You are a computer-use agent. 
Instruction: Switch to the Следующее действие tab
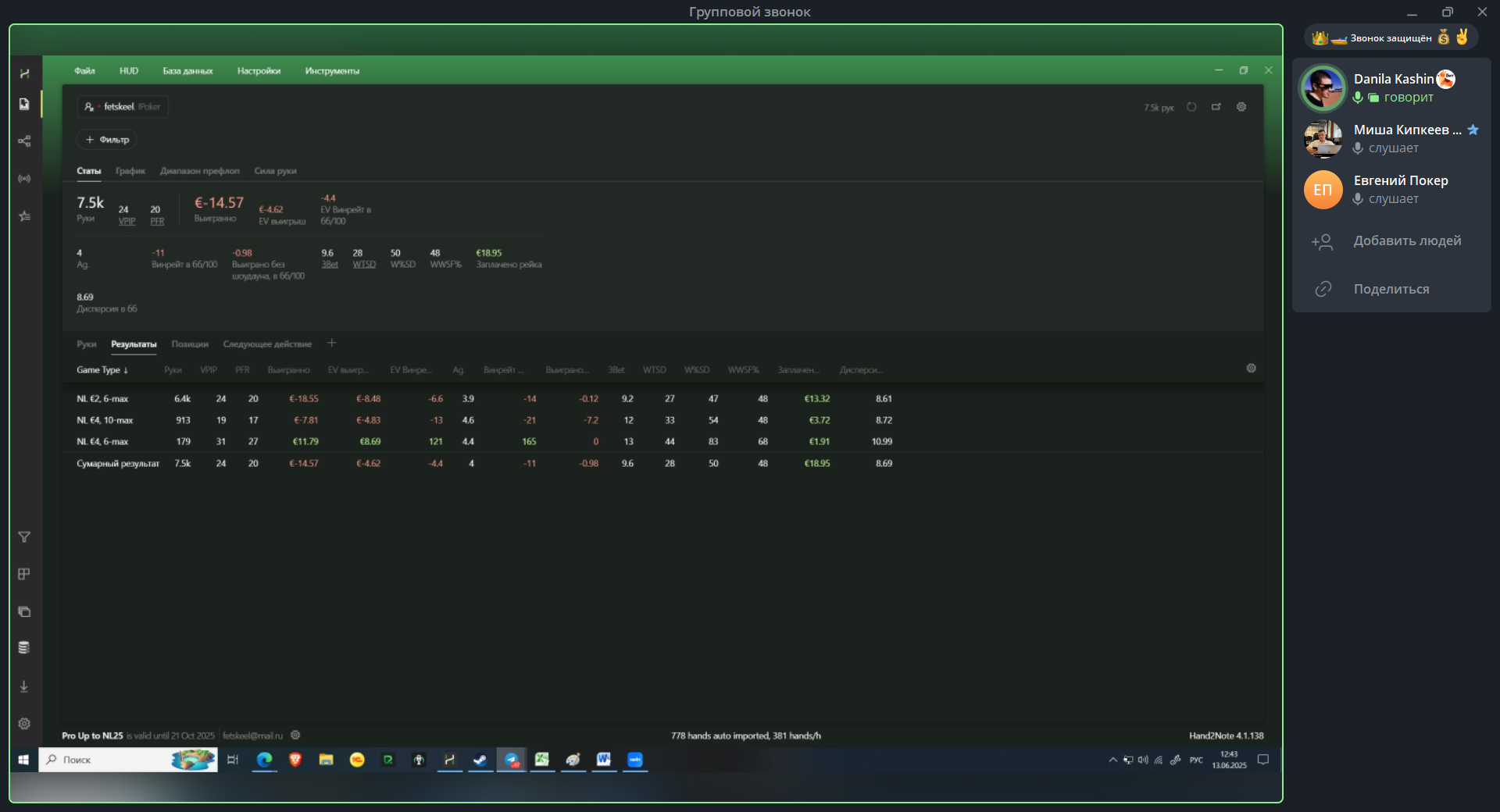point(267,344)
